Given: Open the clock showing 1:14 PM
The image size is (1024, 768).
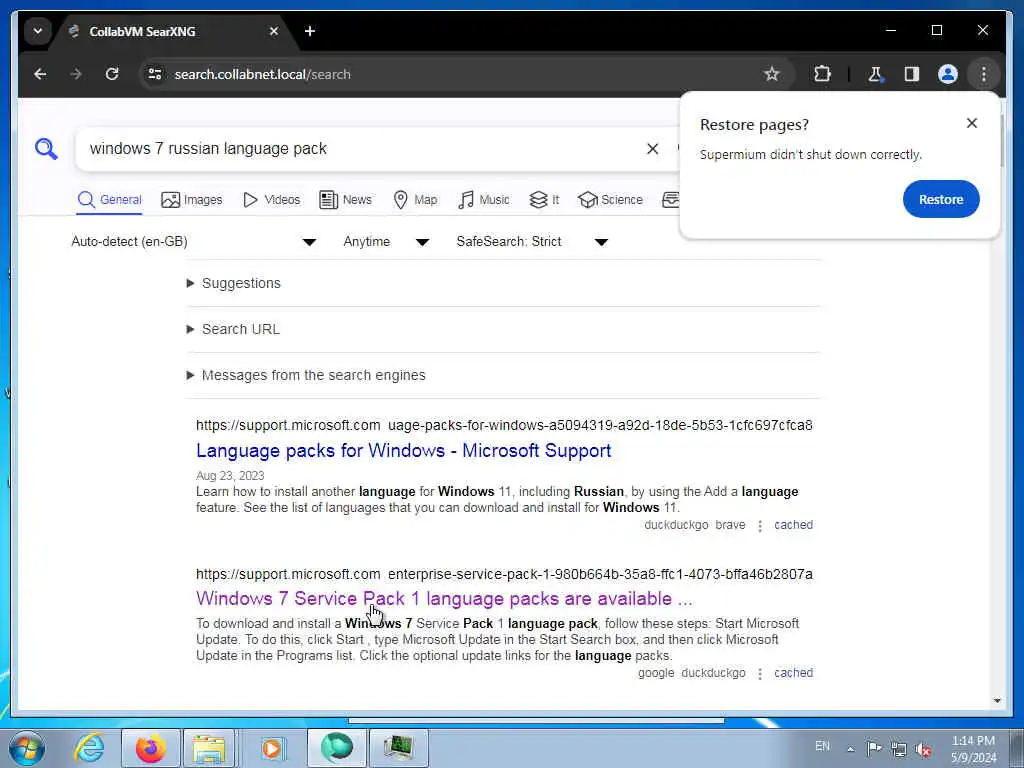Looking at the screenshot, I should (x=973, y=749).
